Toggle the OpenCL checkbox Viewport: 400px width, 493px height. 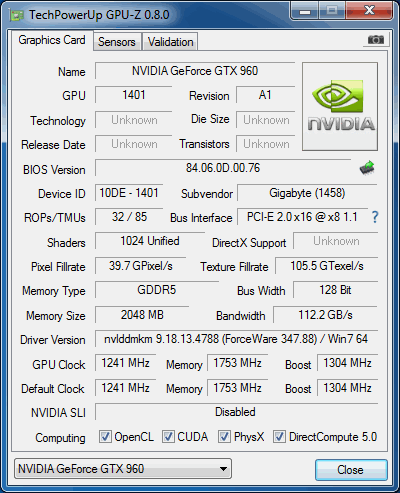click(105, 437)
